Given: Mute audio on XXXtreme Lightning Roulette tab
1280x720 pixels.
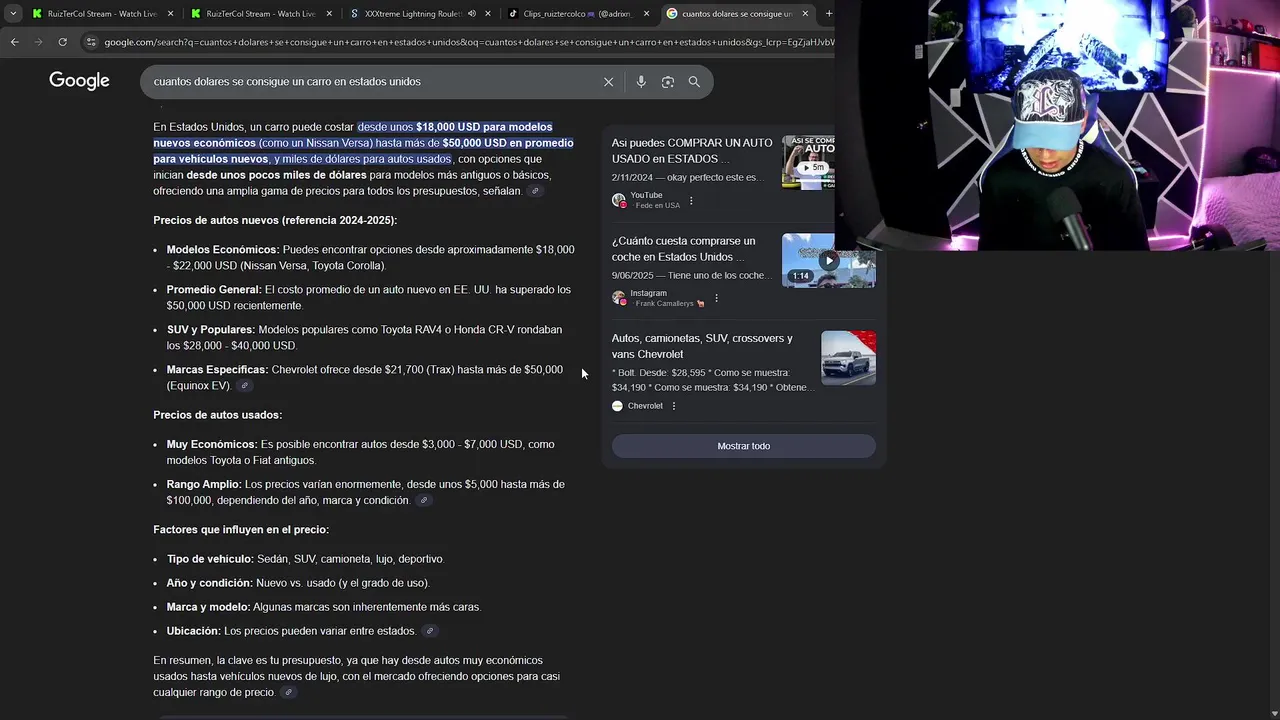Looking at the screenshot, I should coord(472,14).
